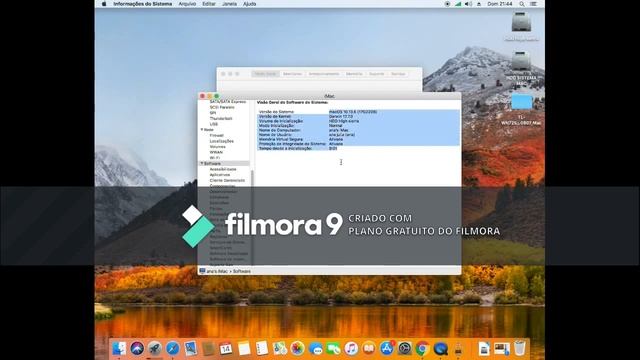Open green FaceTime icon in Dock
The height and width of the screenshot is (360, 640).
click(x=333, y=348)
